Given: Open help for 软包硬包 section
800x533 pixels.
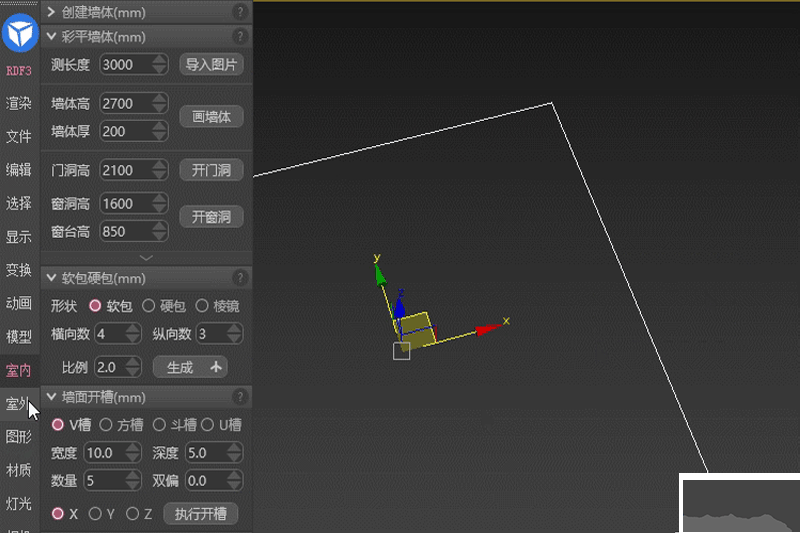Looking at the screenshot, I should (x=240, y=278).
